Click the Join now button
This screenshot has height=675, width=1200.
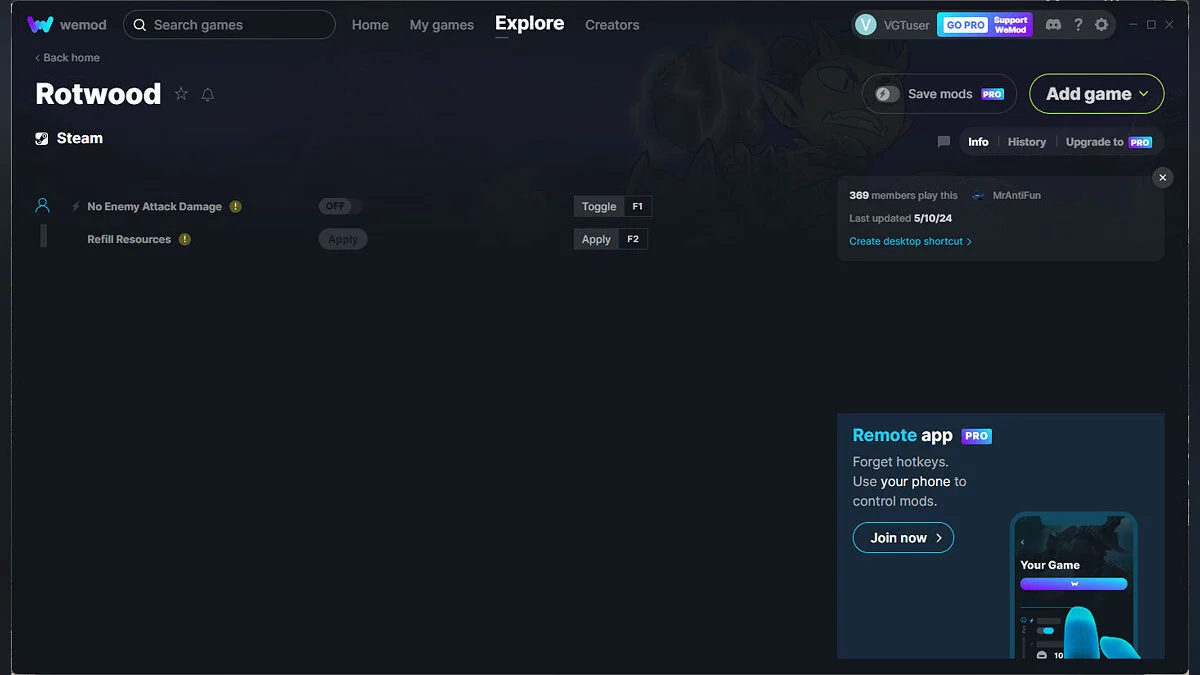[x=903, y=538]
